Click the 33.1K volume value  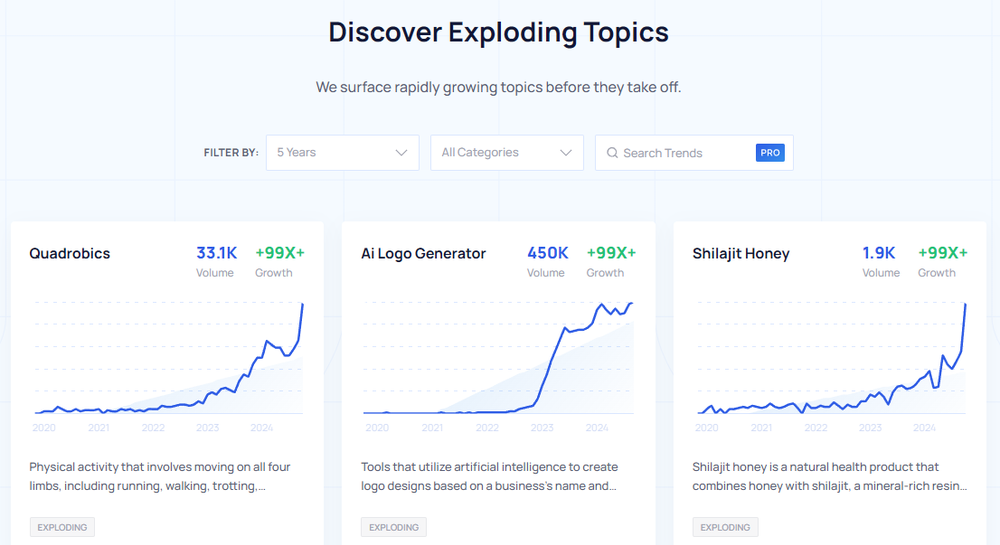217,253
